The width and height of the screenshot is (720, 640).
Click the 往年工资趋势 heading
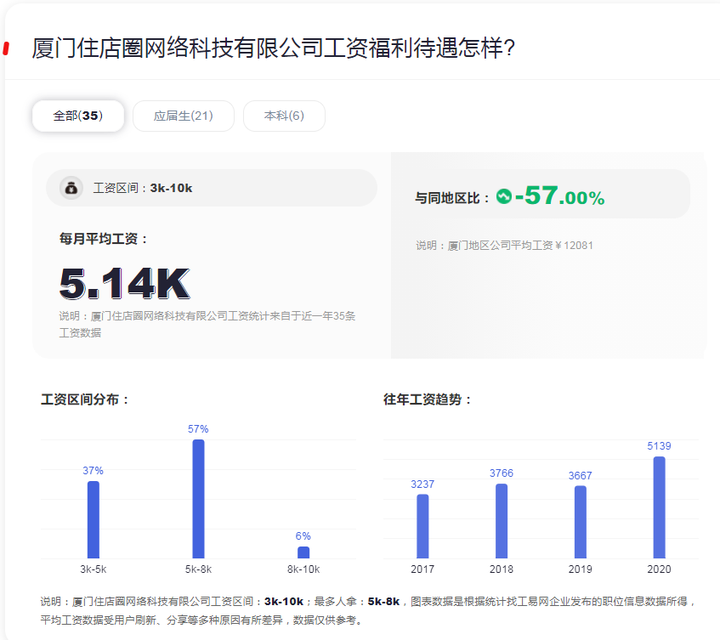tap(428, 399)
